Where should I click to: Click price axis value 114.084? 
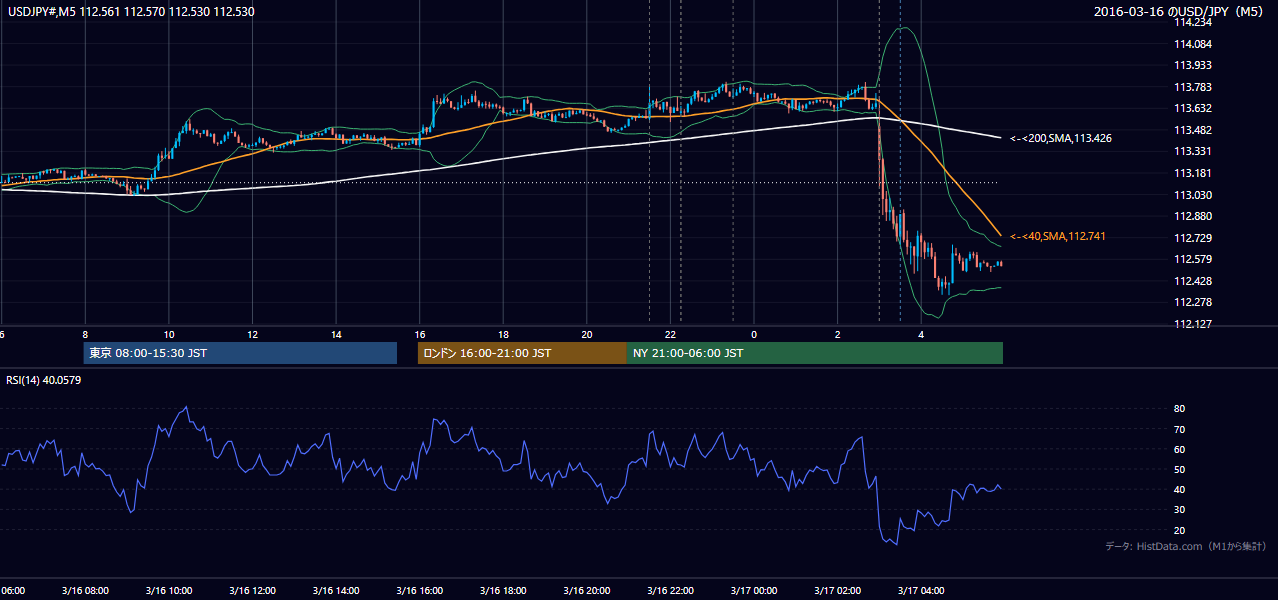[x=1193, y=45]
